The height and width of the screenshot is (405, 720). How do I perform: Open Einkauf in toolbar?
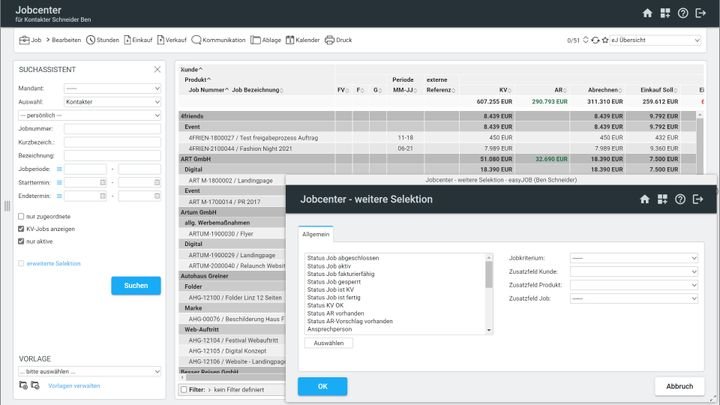click(x=138, y=40)
